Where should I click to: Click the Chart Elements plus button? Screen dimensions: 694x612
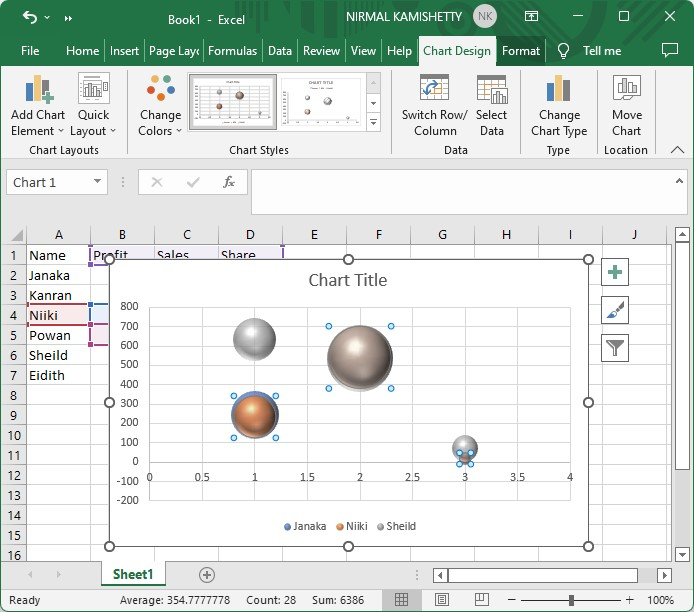pos(615,272)
